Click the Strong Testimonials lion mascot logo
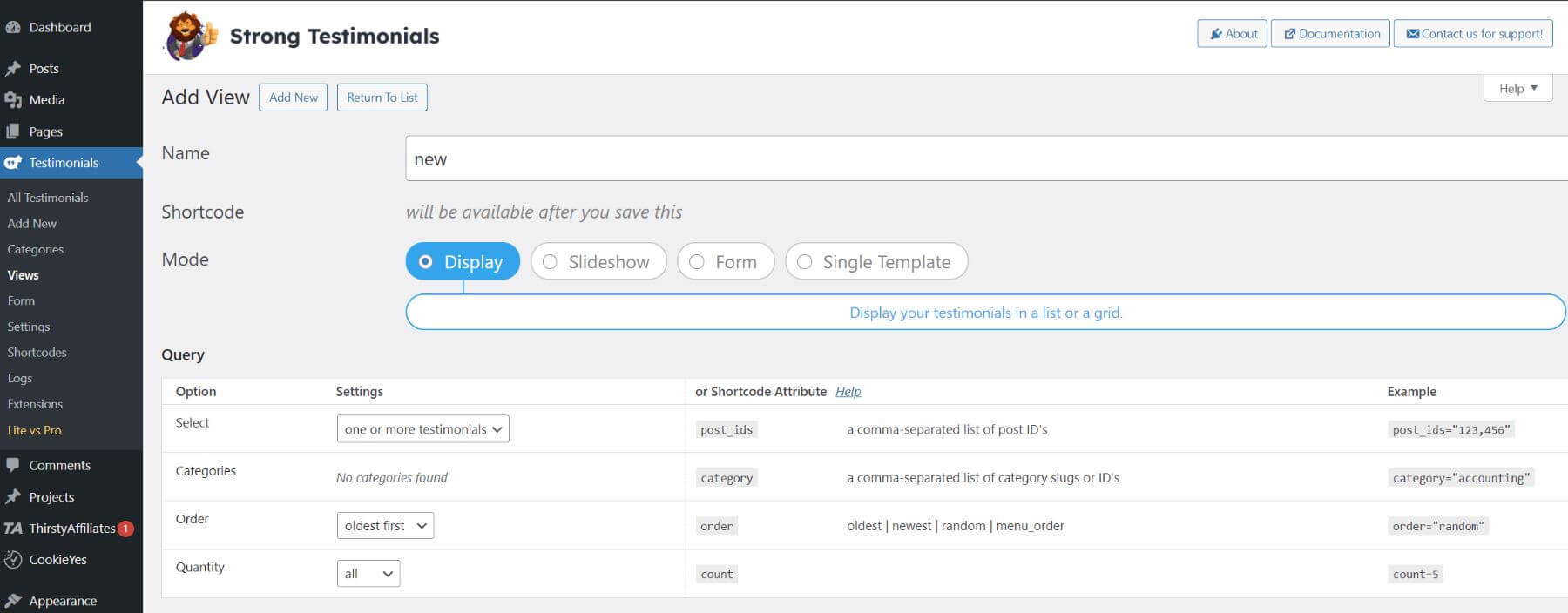This screenshot has width=1568, height=613. pyautogui.click(x=190, y=36)
